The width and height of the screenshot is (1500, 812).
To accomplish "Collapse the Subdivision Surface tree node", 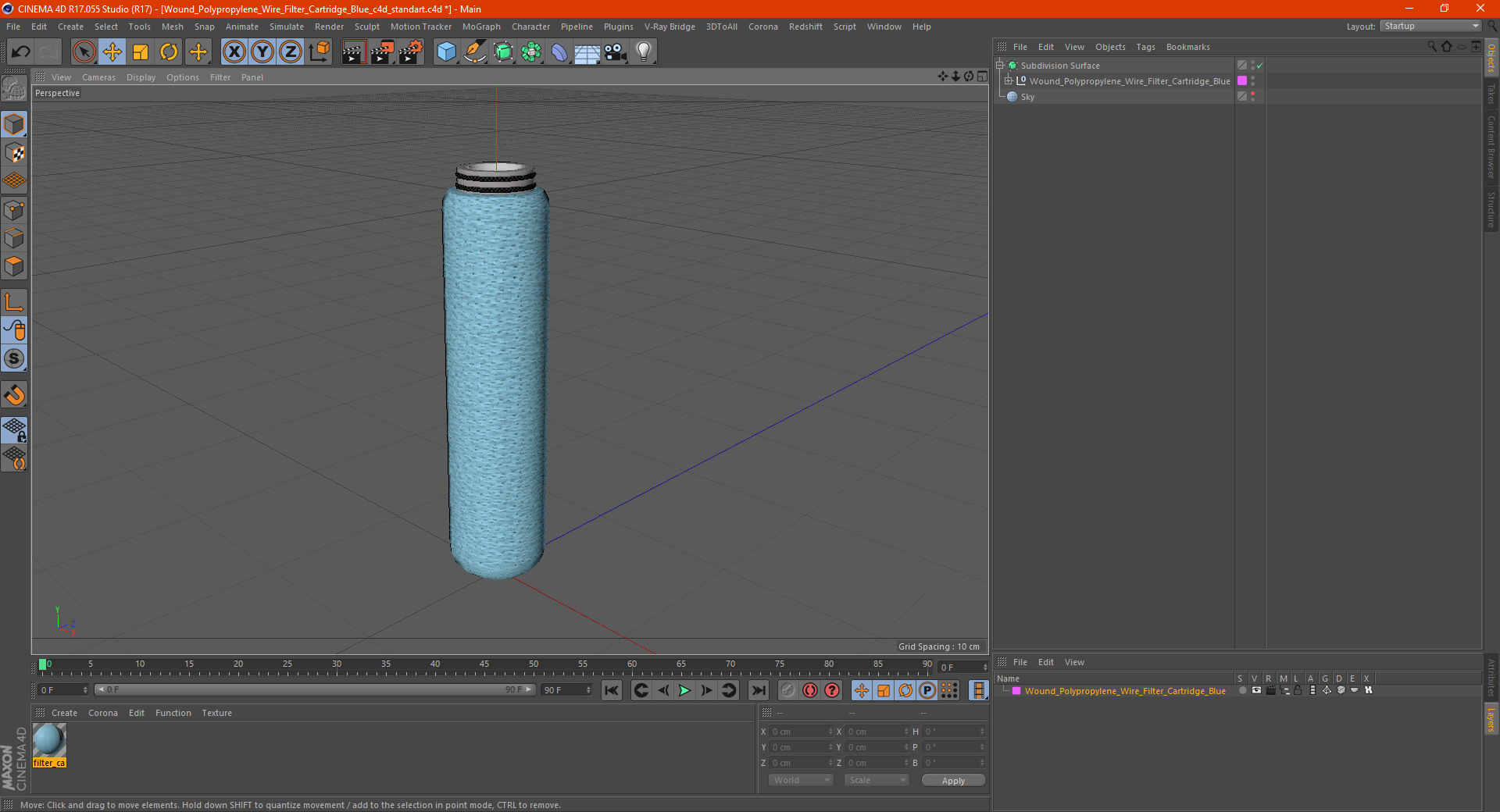I will pos(1000,66).
